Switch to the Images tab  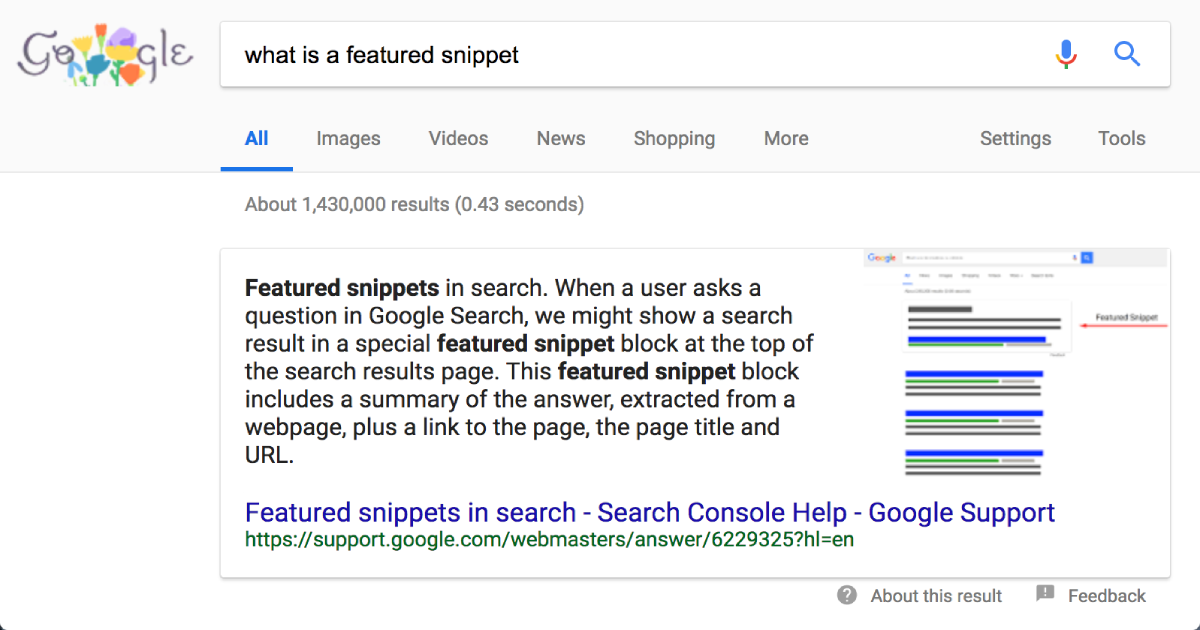coord(348,139)
